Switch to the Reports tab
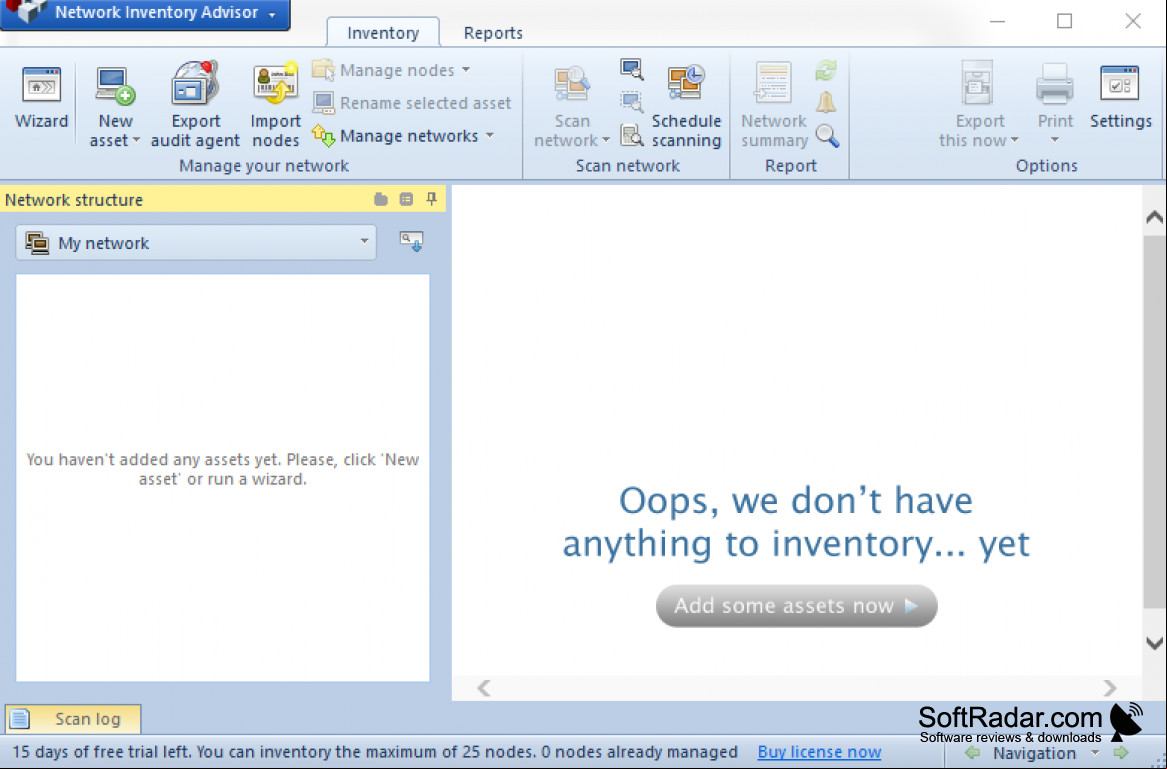This screenshot has height=769, width=1167. pyautogui.click(x=493, y=33)
